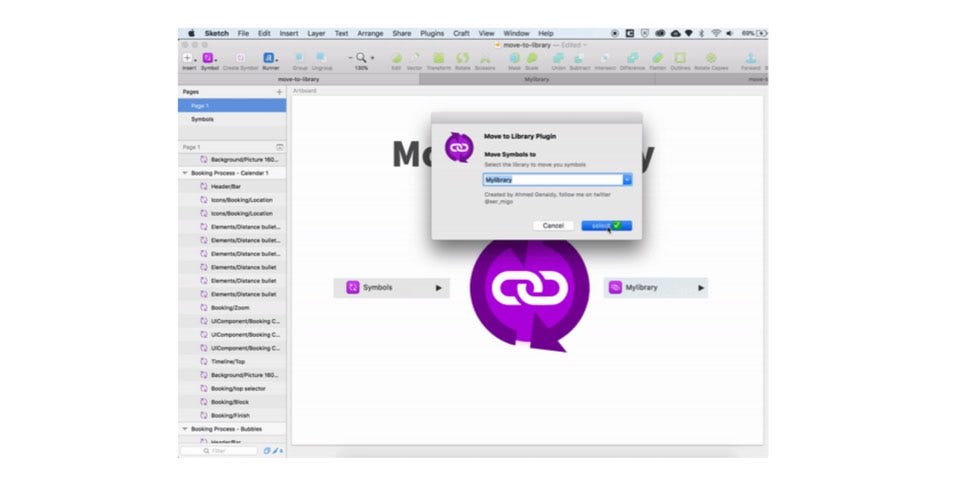Click the Forward toolbar icon
The width and height of the screenshot is (960, 480).
click(x=751, y=58)
